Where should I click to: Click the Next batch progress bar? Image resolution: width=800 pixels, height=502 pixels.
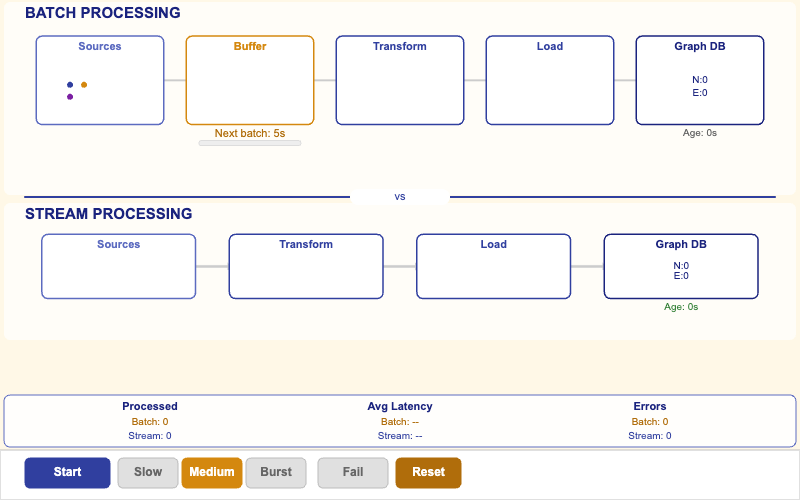coord(250,144)
